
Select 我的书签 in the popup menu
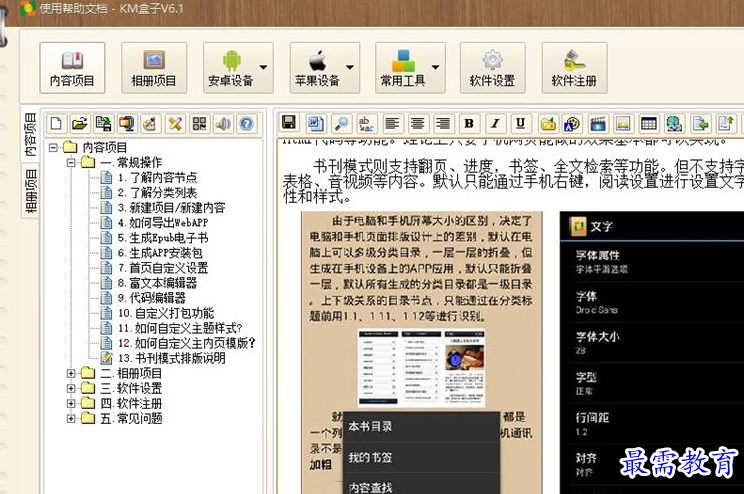(371, 458)
